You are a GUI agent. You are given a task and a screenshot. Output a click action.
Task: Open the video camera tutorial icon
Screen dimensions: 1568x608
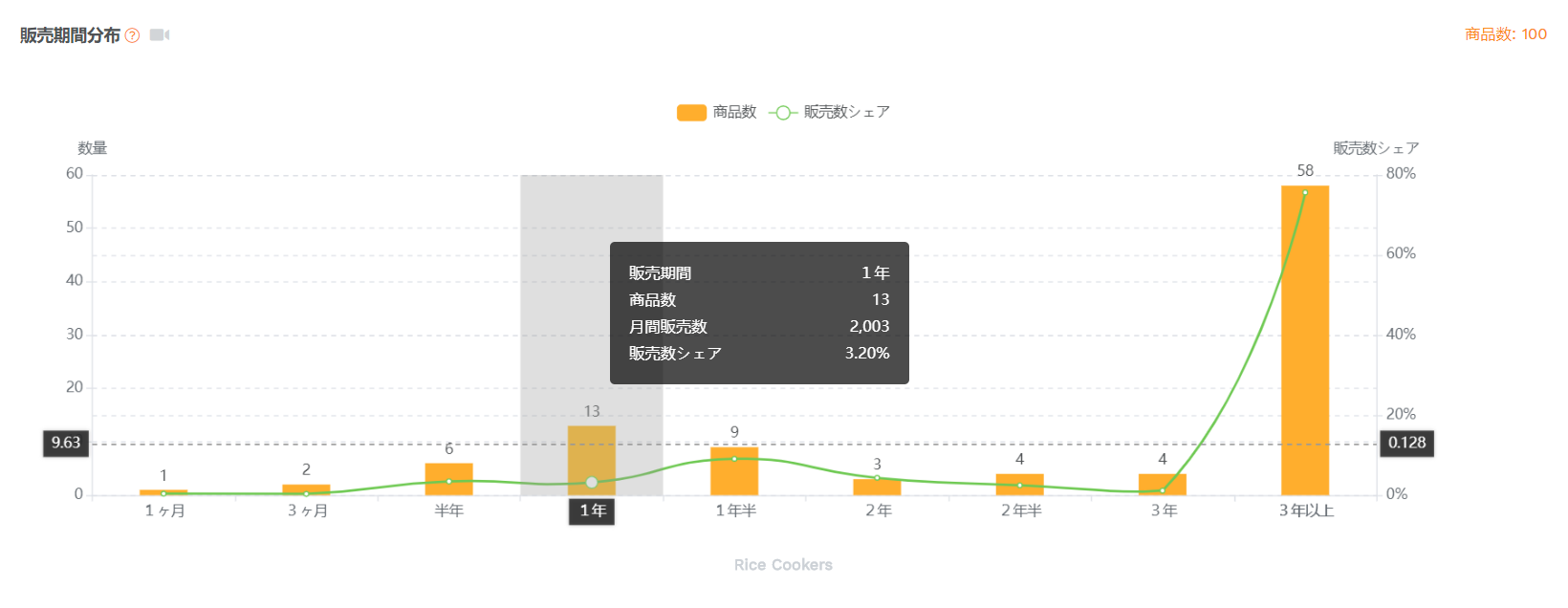coord(160,35)
